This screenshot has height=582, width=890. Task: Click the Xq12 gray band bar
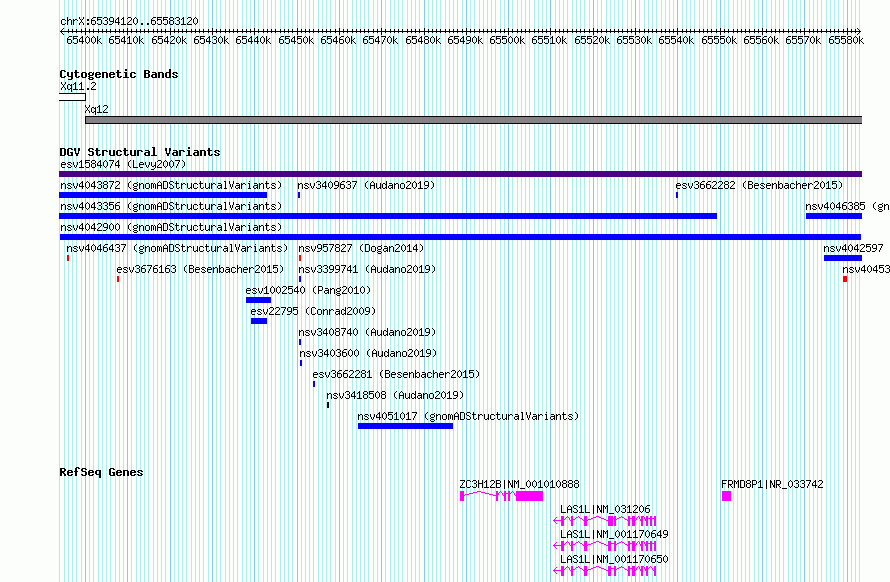pyautogui.click(x=473, y=120)
